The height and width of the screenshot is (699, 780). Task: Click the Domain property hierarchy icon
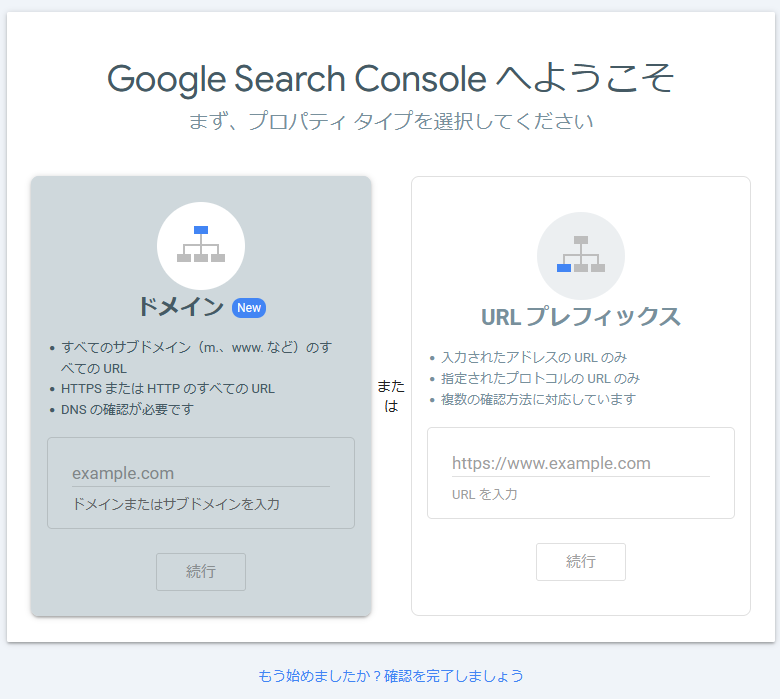pos(201,246)
